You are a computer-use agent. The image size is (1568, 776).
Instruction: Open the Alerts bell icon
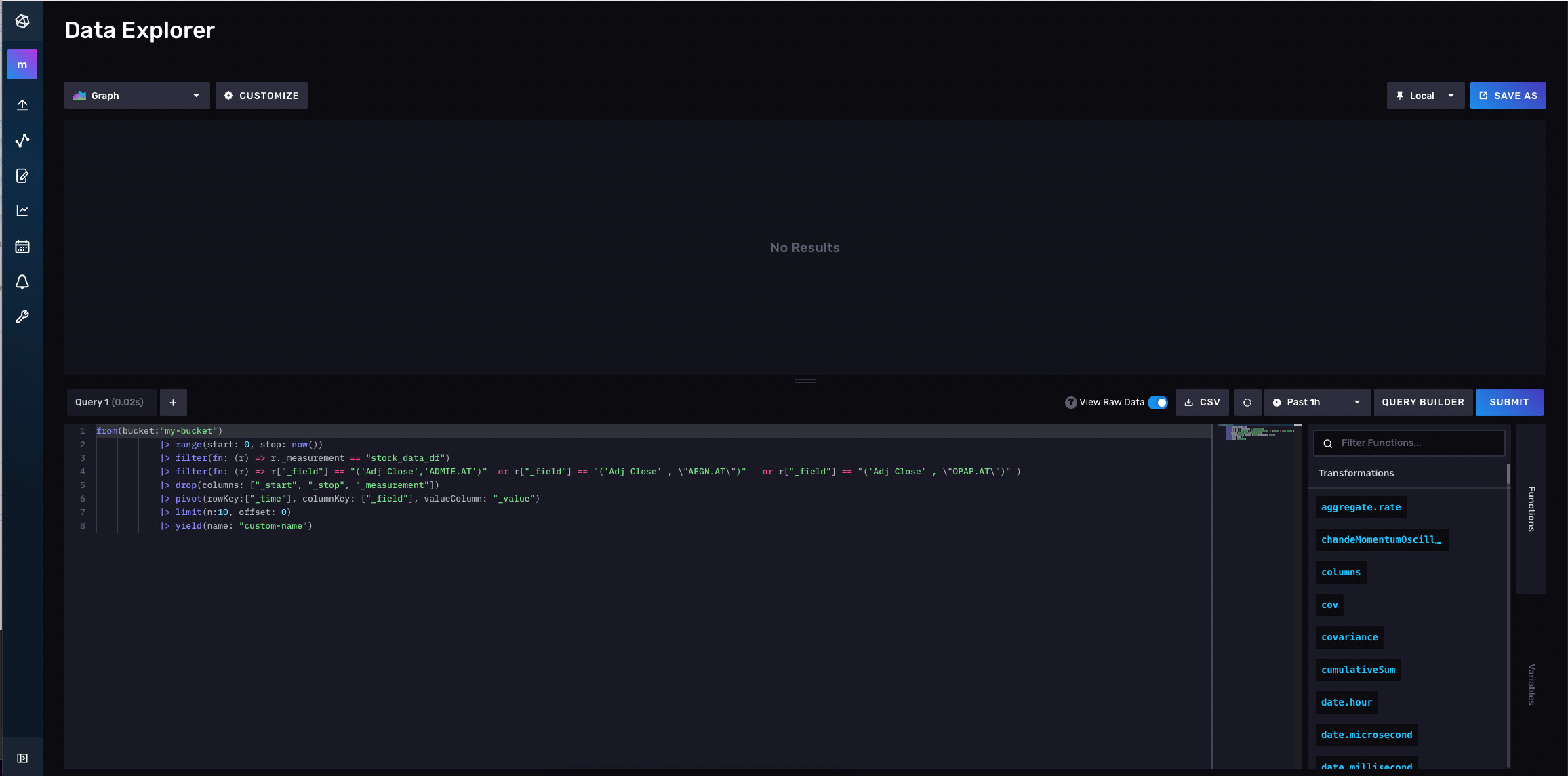22,282
